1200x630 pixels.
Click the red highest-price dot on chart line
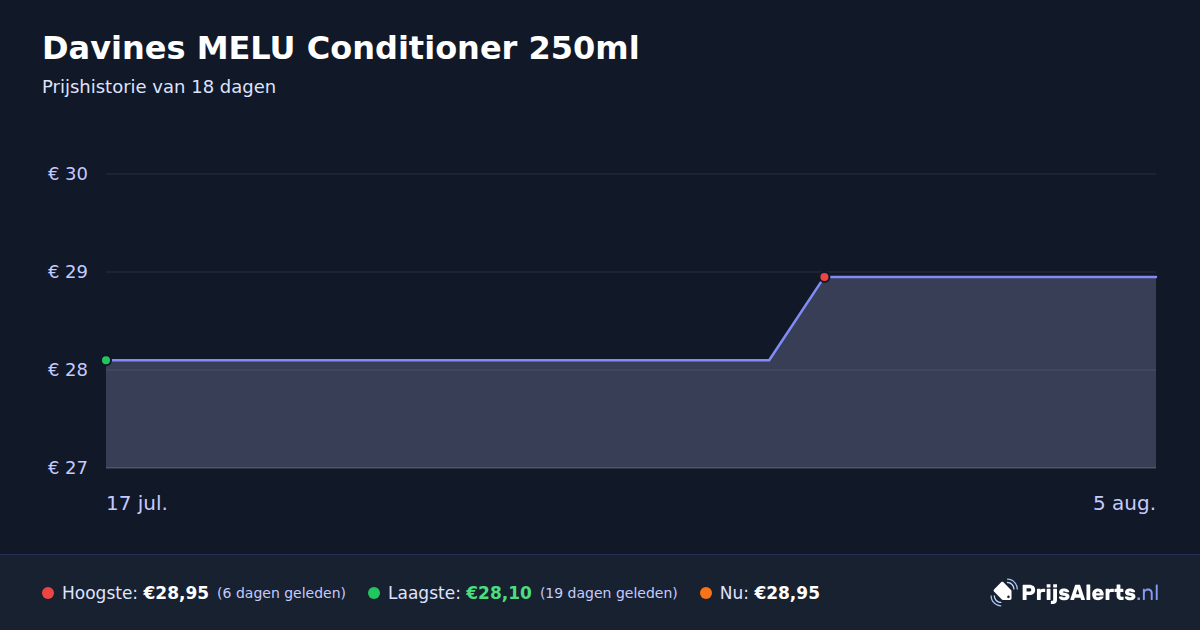tap(824, 277)
